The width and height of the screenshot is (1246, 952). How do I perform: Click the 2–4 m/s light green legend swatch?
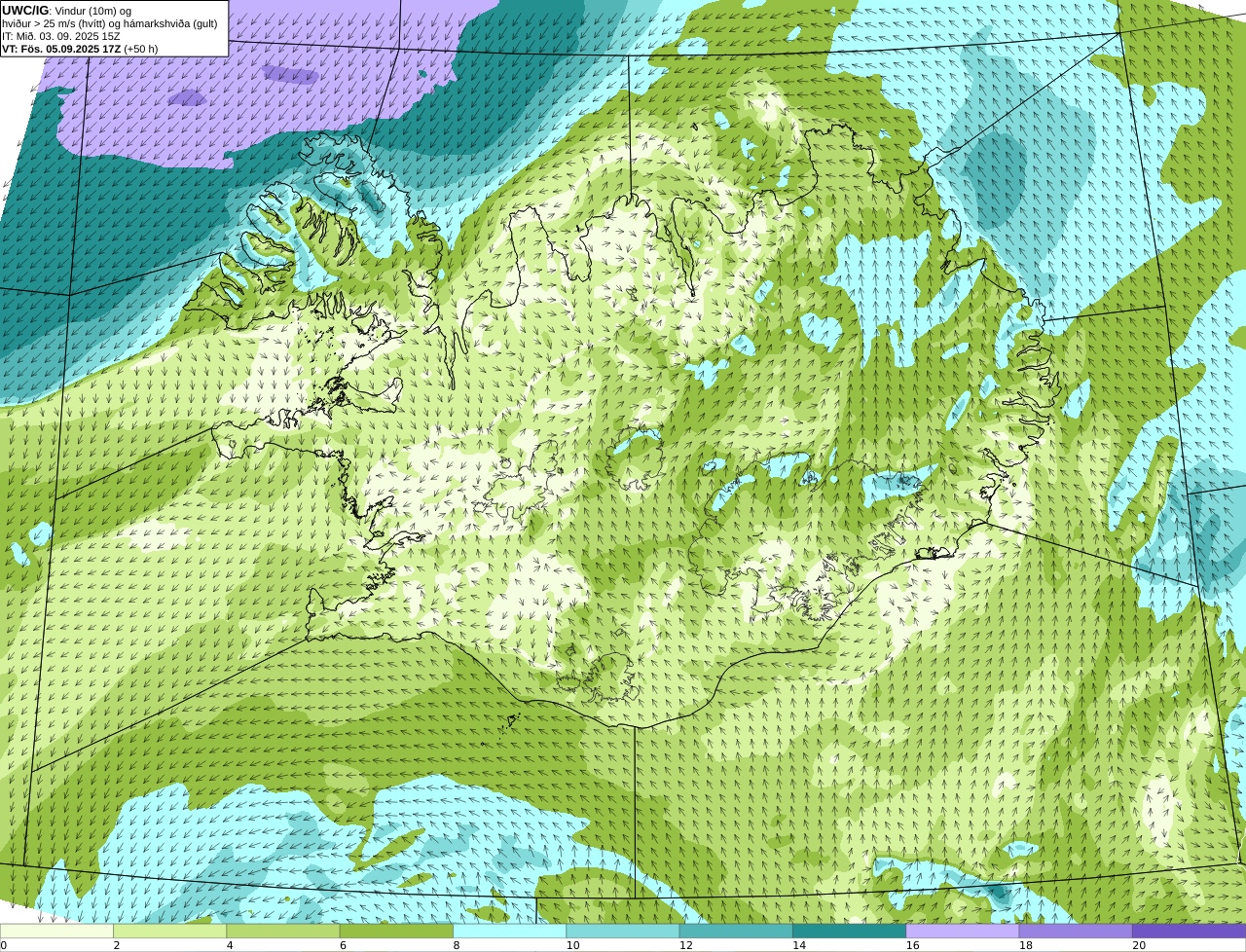pos(170,931)
